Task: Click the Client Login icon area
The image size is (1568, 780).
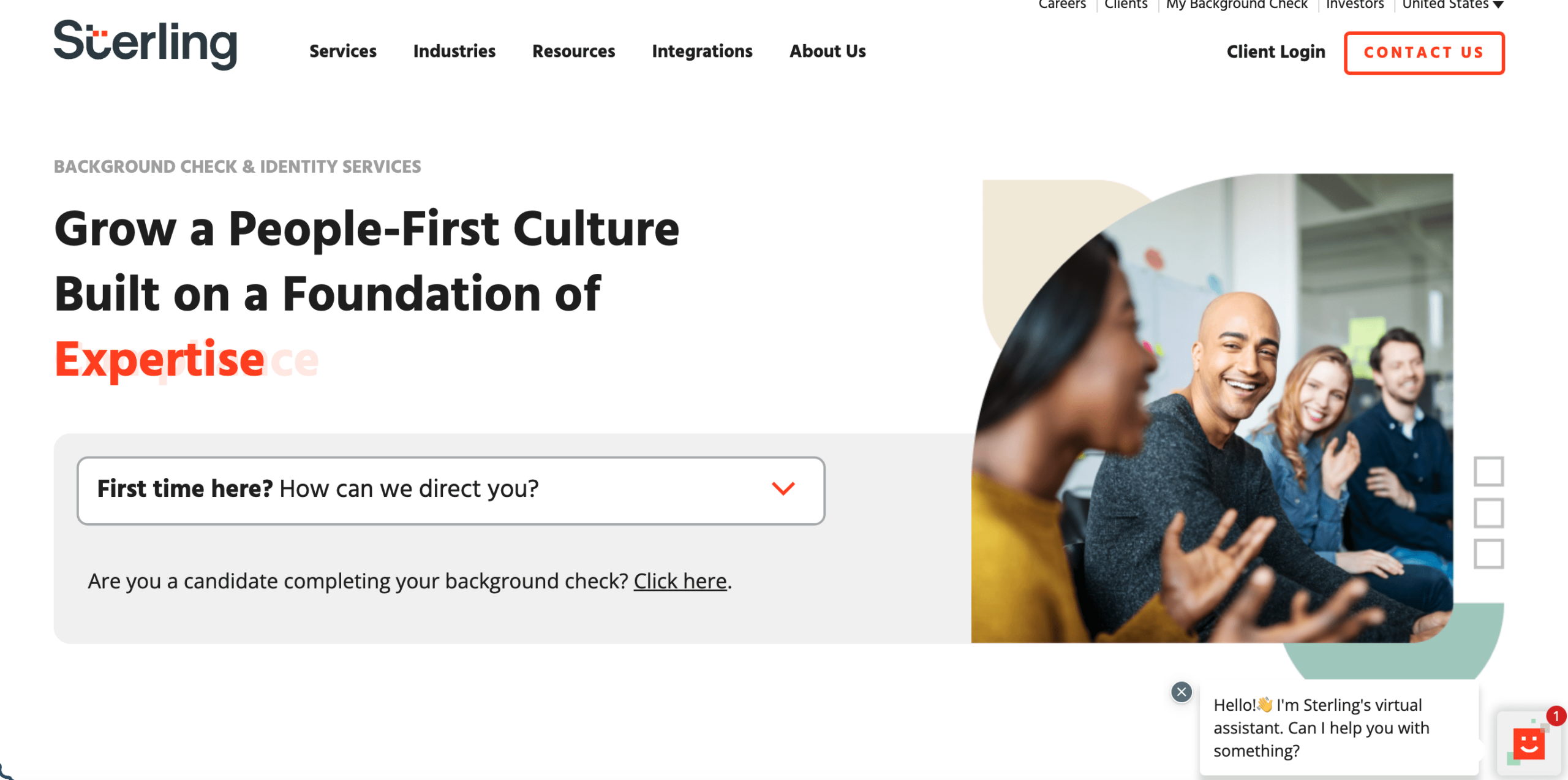Action: (1276, 52)
